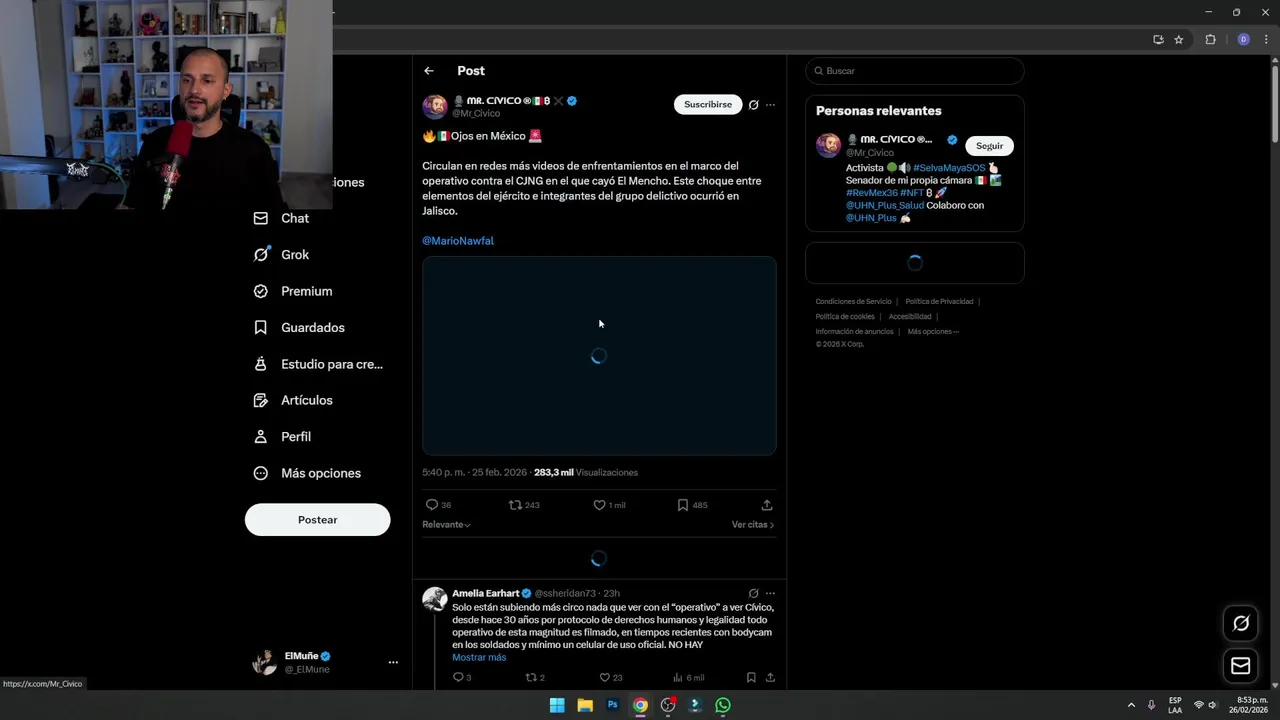
Task: Follow MR. CIVICO with Seguir button
Action: pos(989,146)
